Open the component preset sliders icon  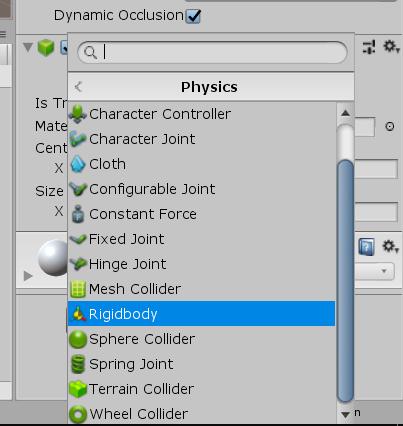pos(369,47)
